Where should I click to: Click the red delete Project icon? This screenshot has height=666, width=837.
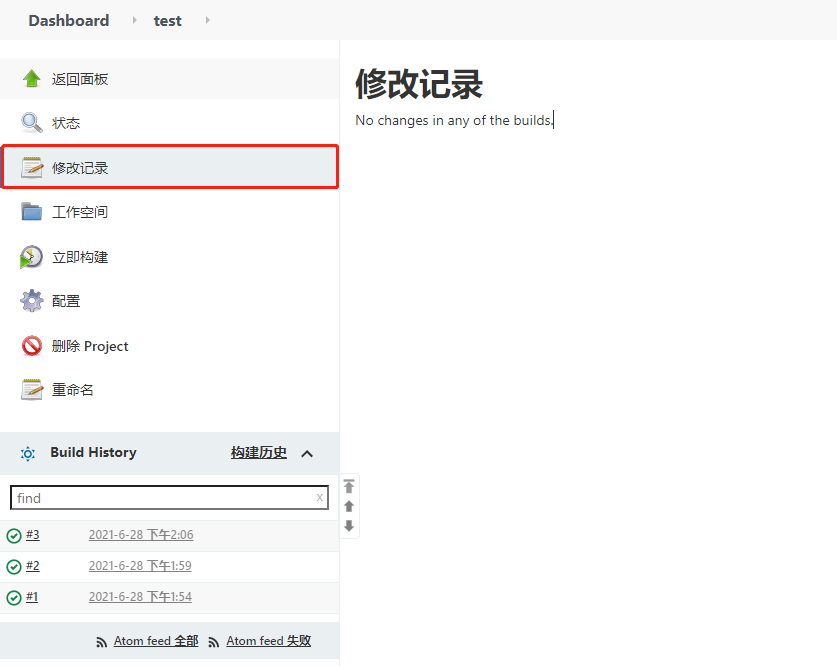[x=32, y=346]
